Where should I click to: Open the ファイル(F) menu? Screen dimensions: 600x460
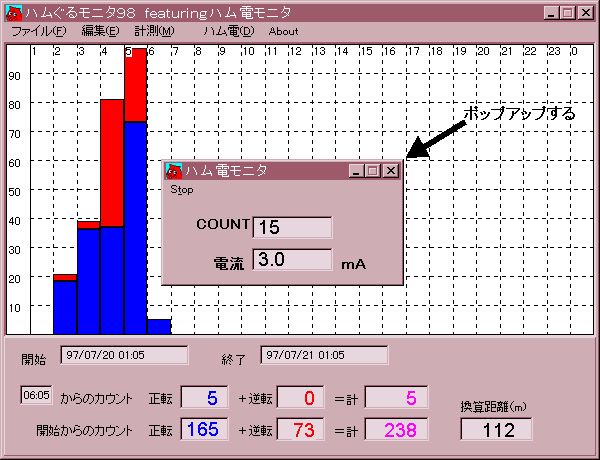pos(38,31)
